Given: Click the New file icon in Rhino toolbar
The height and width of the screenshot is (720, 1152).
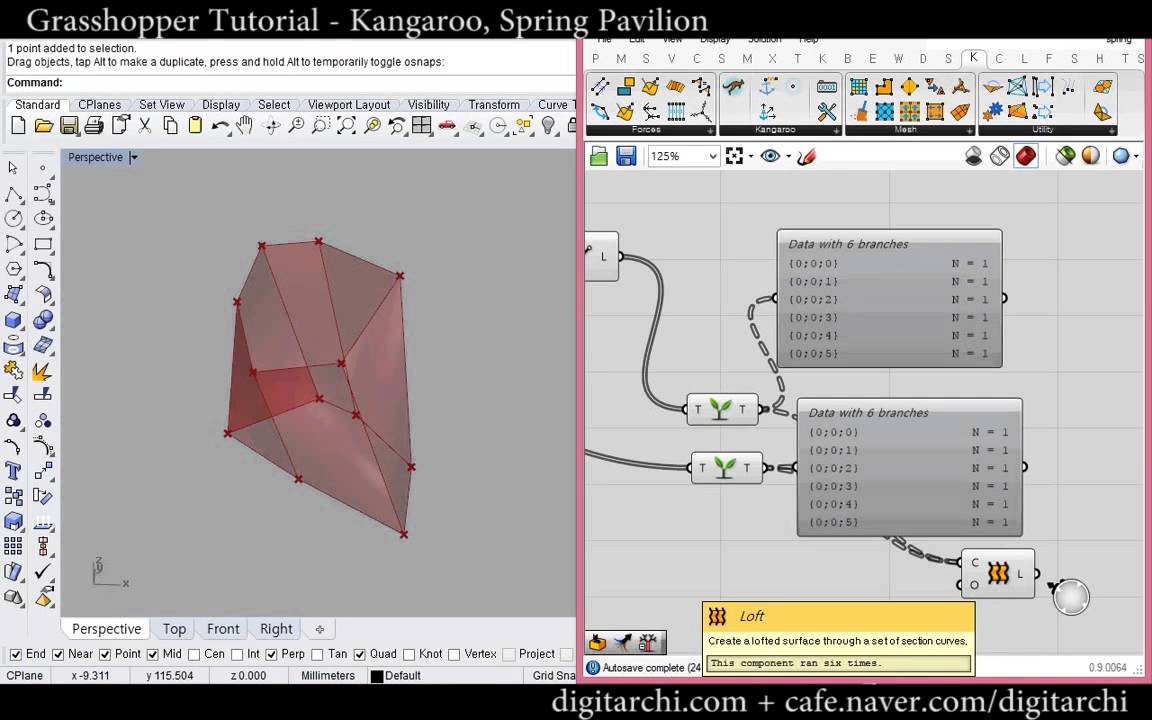Looking at the screenshot, I should coord(18,126).
